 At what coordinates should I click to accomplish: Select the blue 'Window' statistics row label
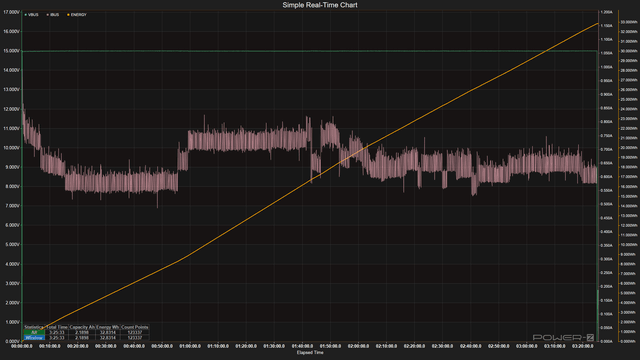[x=34, y=338]
